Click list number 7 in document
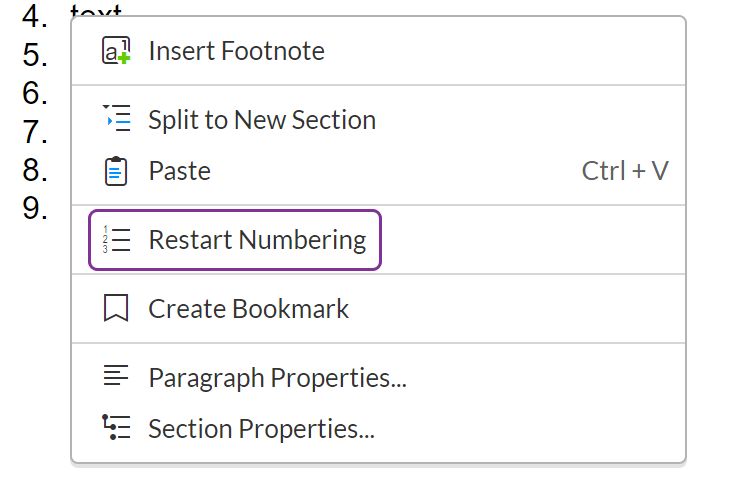The width and height of the screenshot is (735, 486). tap(35, 132)
